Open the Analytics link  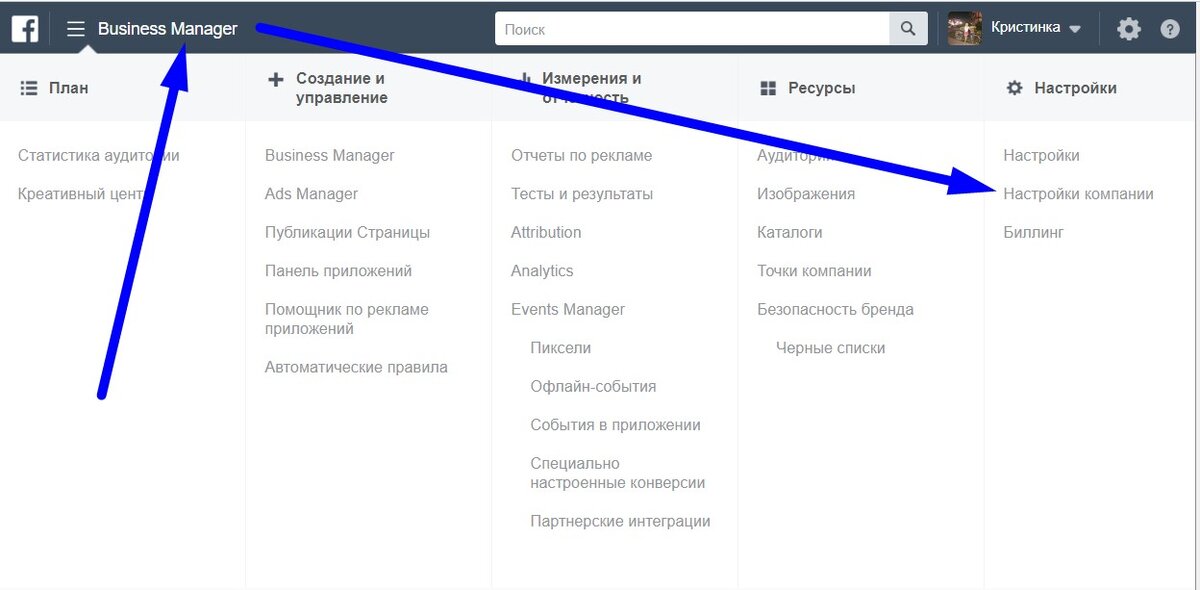[x=542, y=271]
